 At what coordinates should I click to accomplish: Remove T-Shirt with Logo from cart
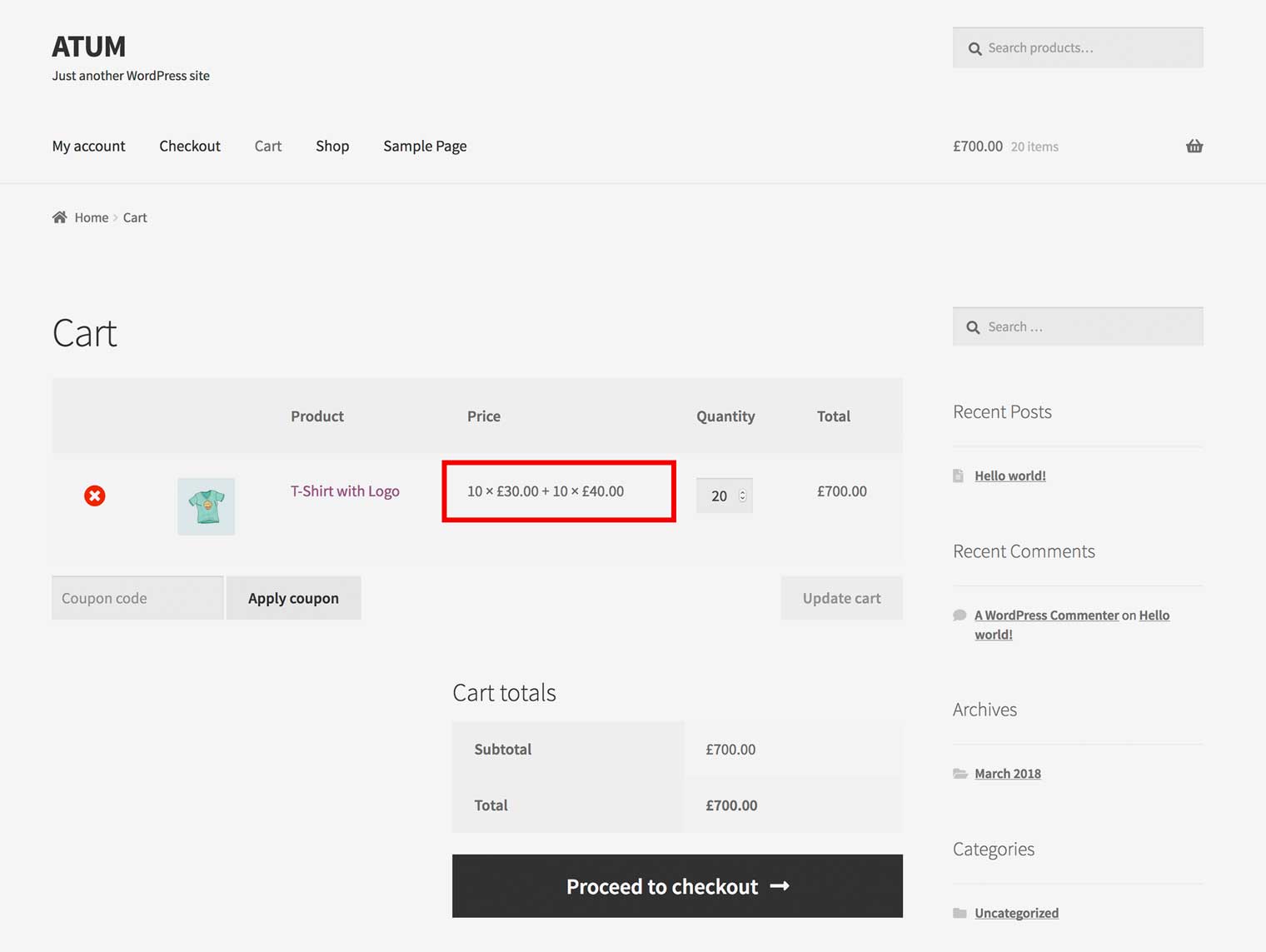[x=95, y=496]
